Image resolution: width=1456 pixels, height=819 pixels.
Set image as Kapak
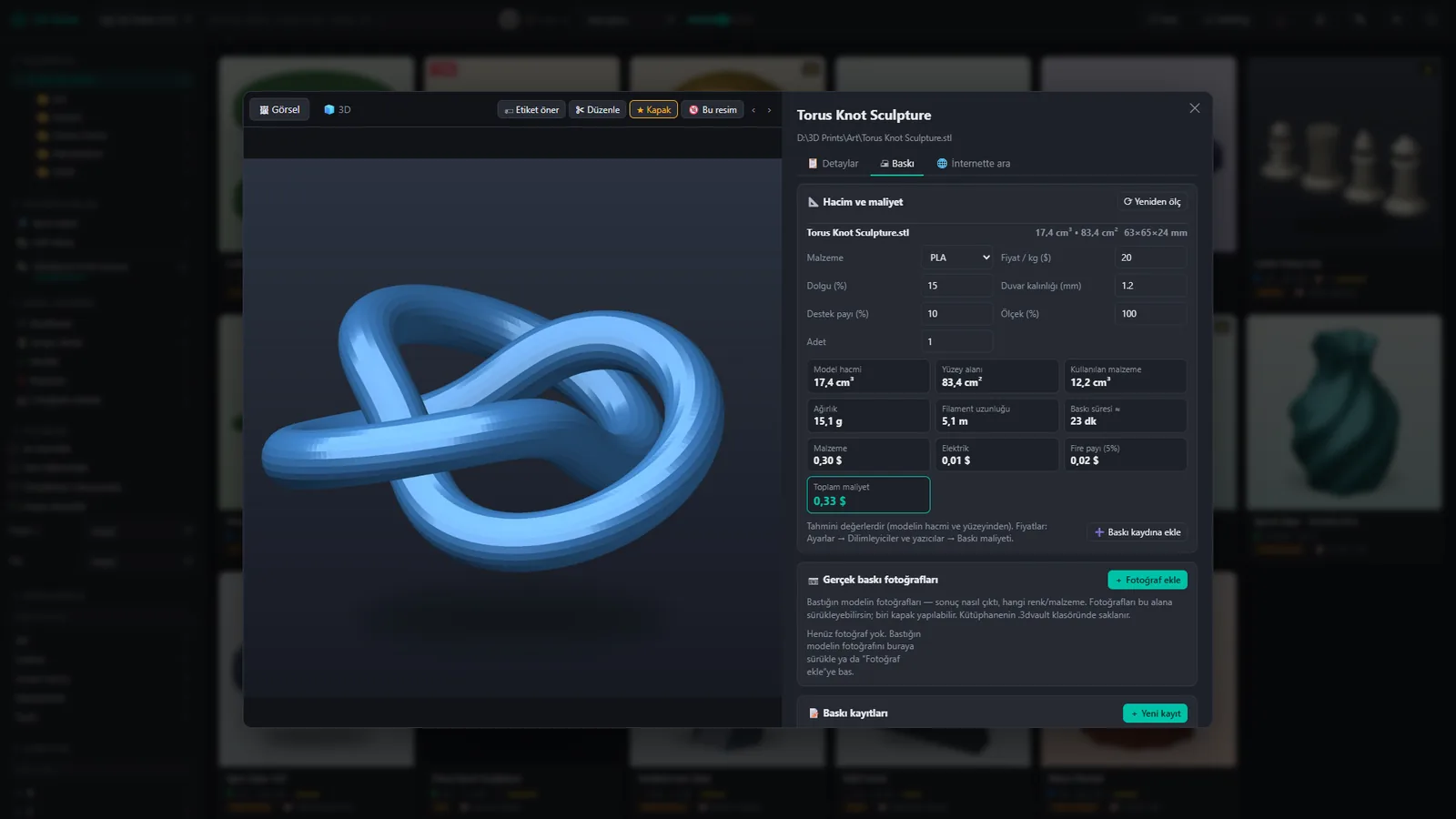pyautogui.click(x=653, y=110)
